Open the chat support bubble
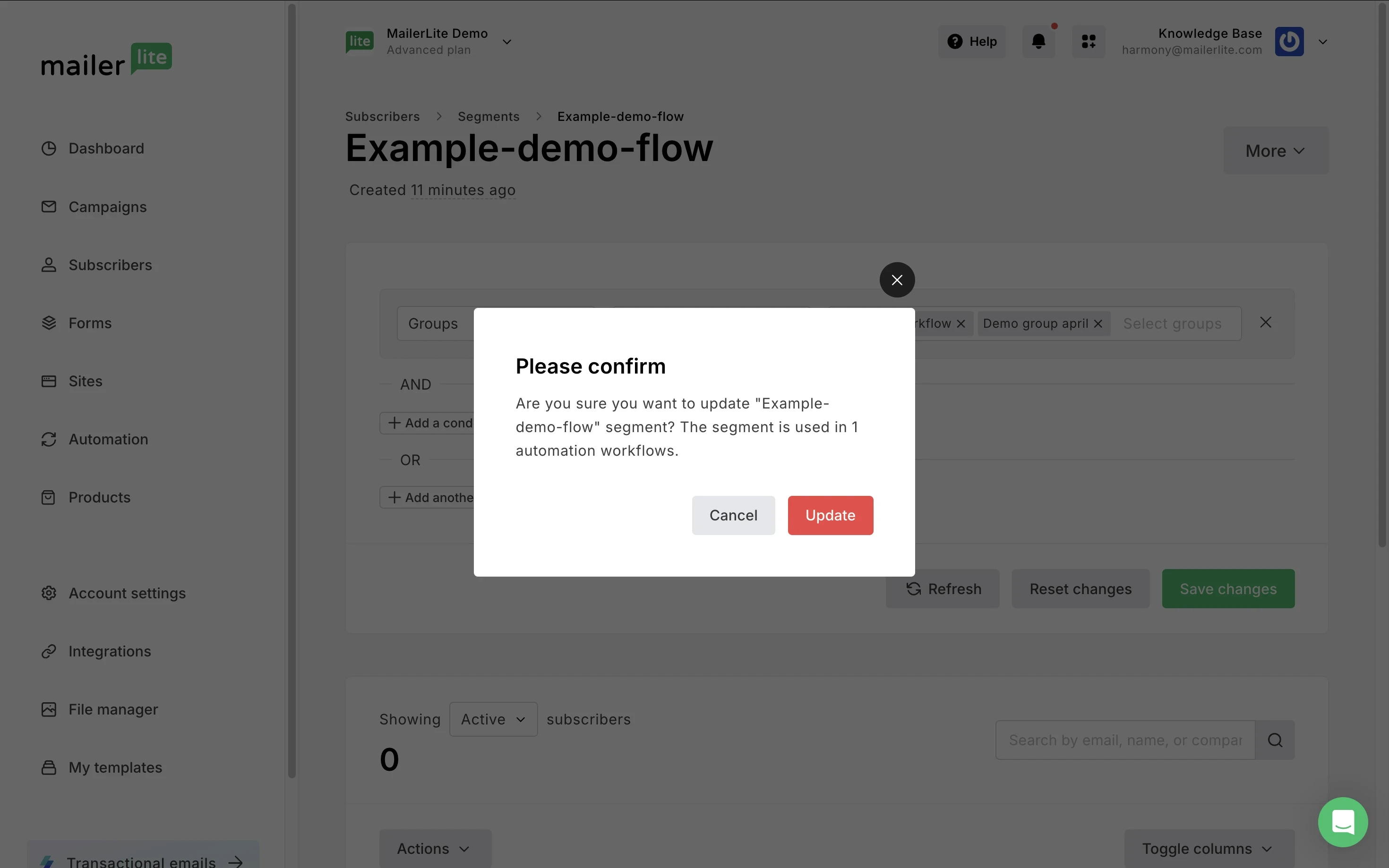This screenshot has width=1389, height=868. pyautogui.click(x=1343, y=822)
